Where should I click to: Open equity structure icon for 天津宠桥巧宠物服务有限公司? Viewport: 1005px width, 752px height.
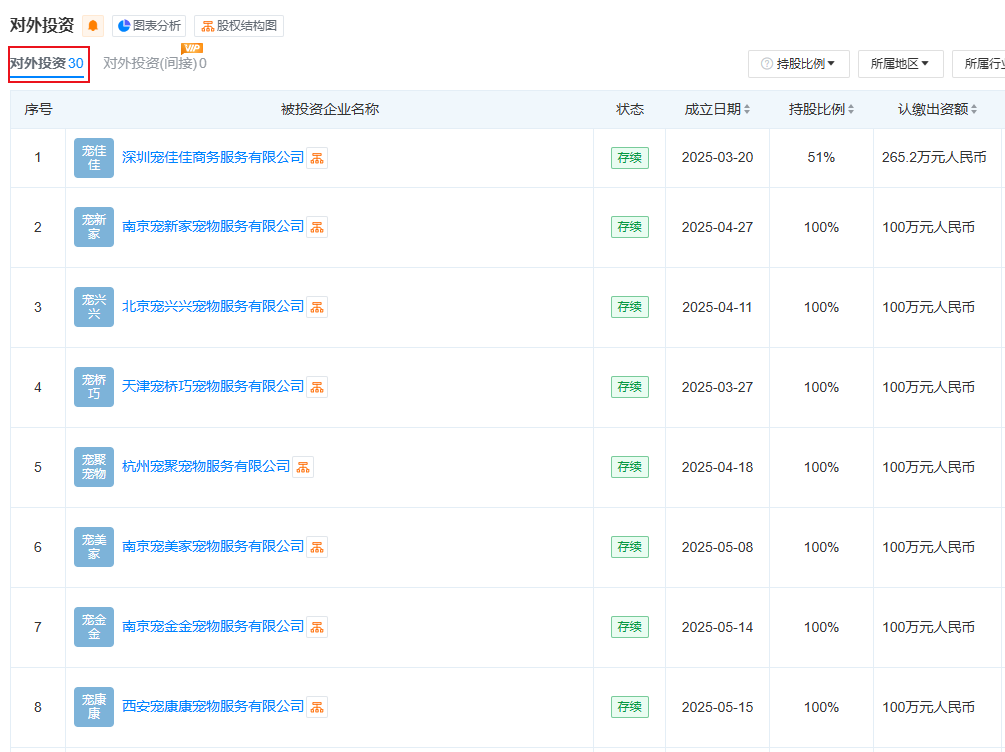[317, 387]
